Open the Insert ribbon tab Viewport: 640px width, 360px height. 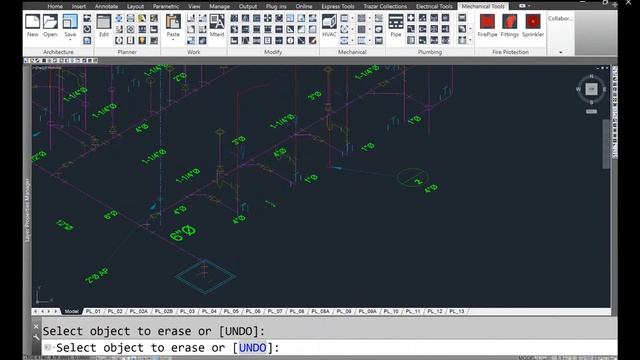coord(79,6)
